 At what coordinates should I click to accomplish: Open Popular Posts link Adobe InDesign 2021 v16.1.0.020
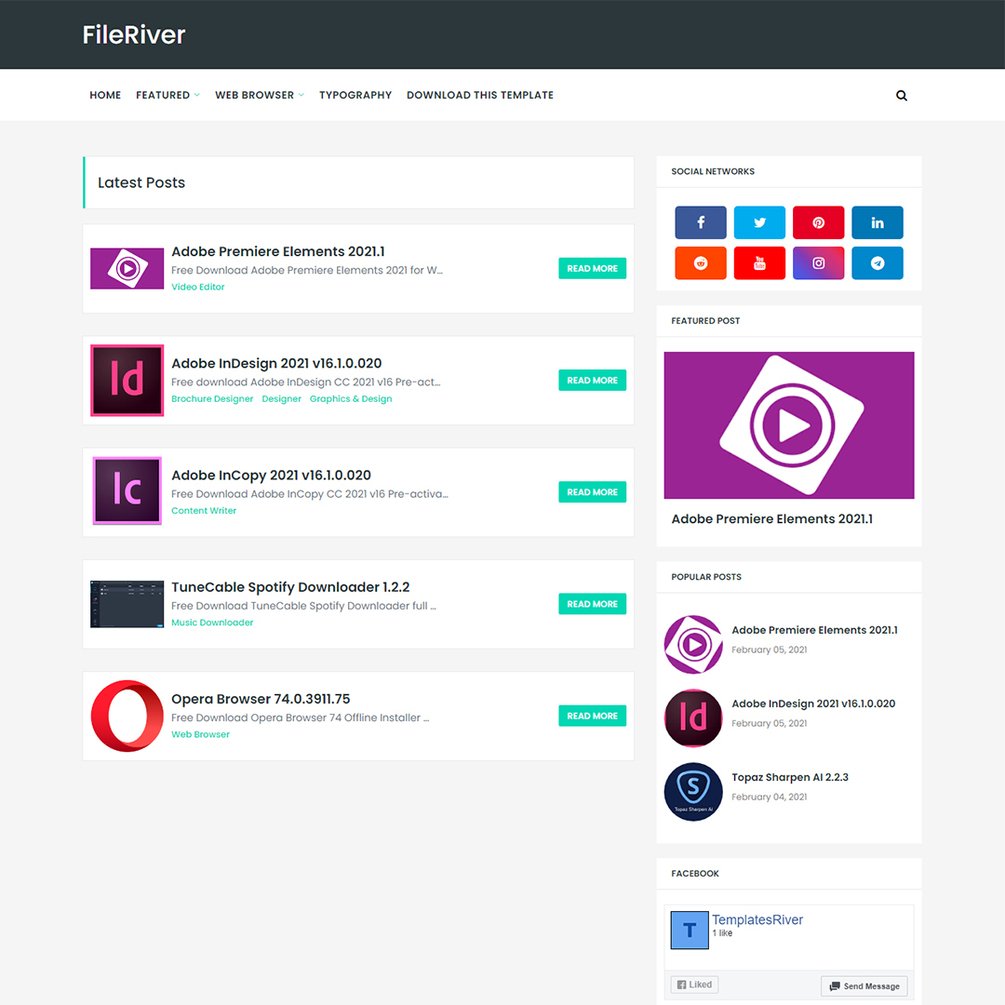[813, 703]
